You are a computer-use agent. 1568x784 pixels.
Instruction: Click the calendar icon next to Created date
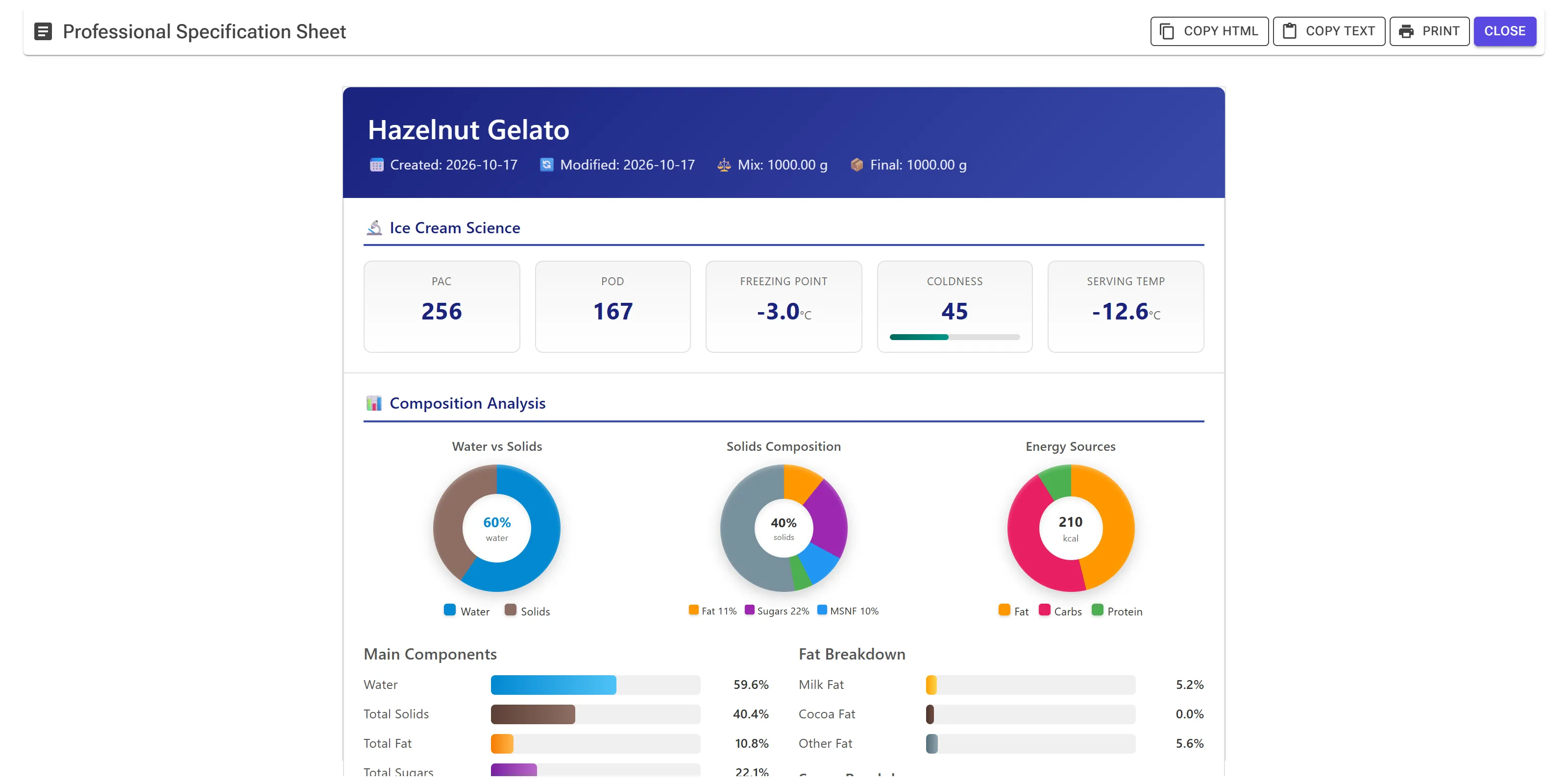point(376,165)
